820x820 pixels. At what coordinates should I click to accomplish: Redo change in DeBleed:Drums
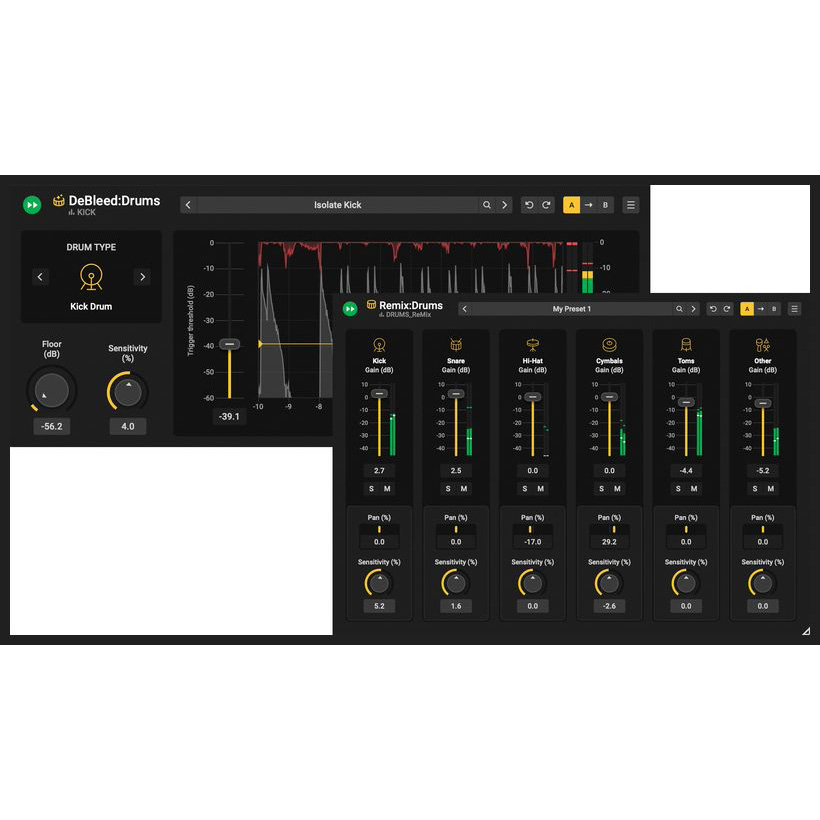click(x=546, y=205)
